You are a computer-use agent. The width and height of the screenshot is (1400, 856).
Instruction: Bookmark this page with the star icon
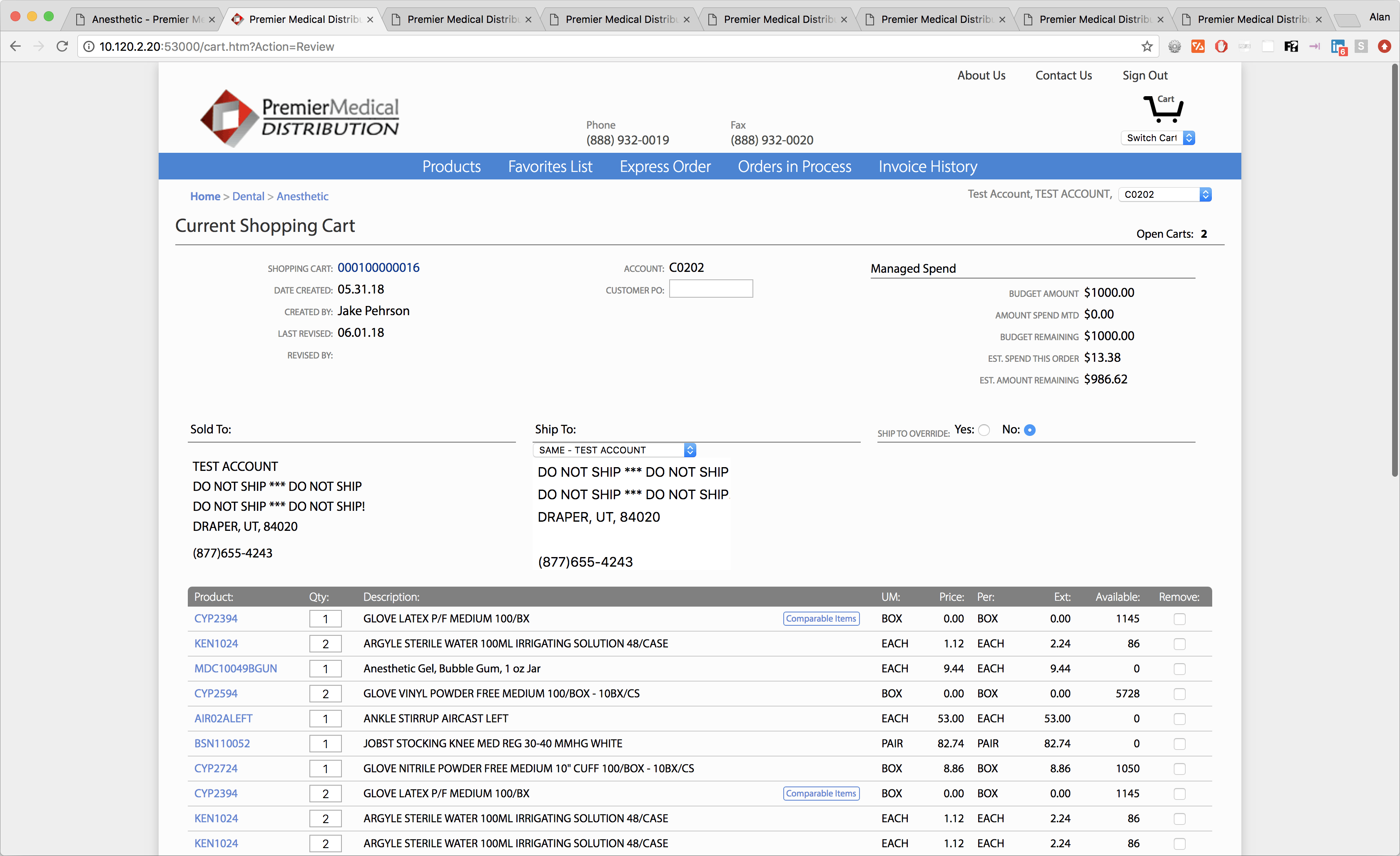tap(1146, 47)
